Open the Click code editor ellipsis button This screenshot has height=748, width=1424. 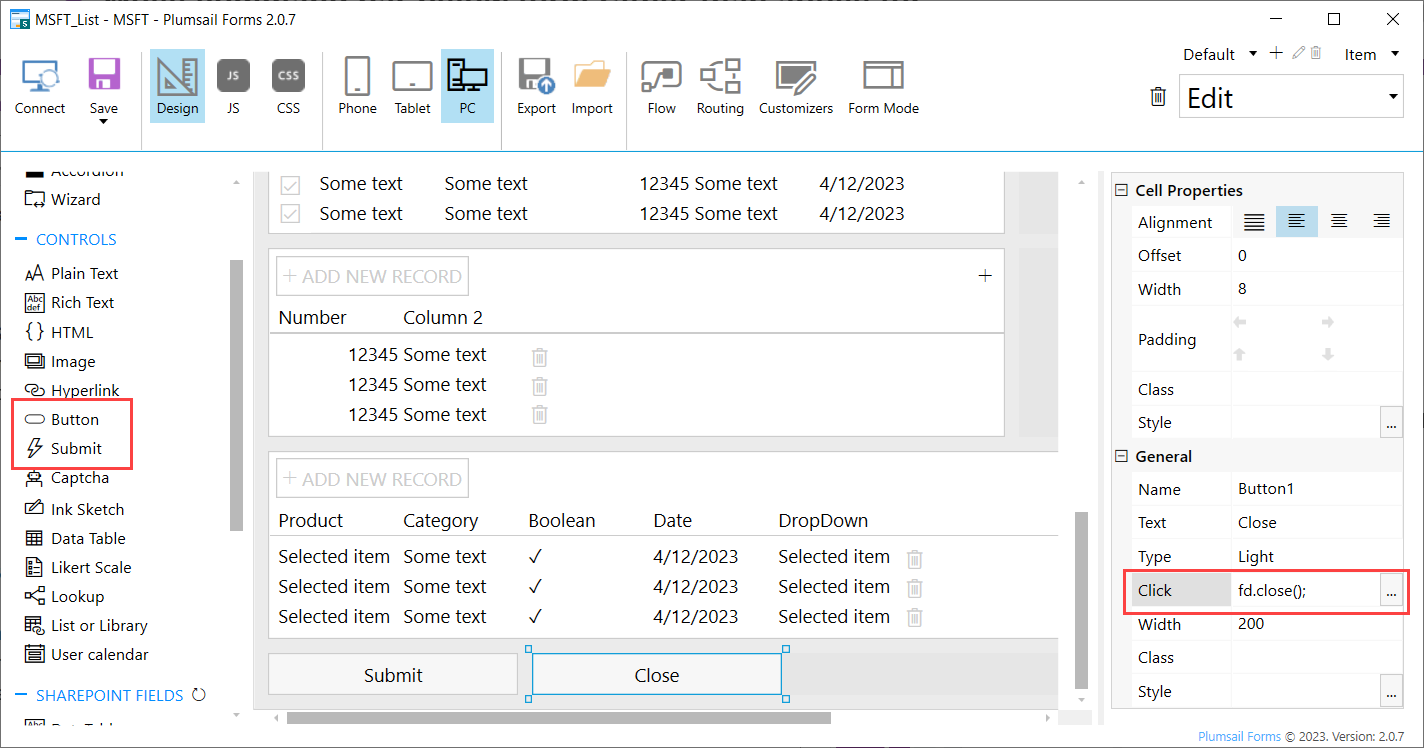1390,591
